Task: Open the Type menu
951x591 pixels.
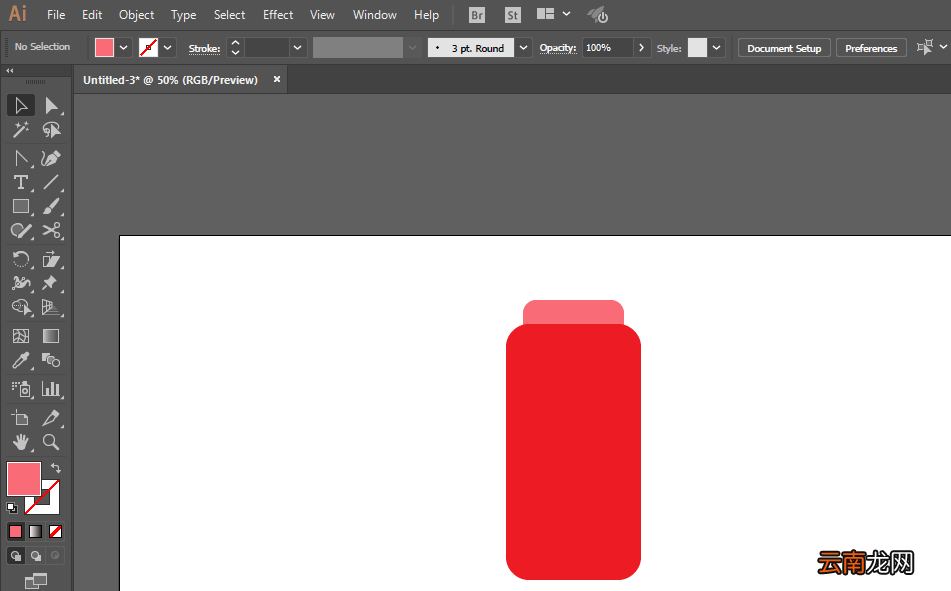Action: [x=183, y=15]
